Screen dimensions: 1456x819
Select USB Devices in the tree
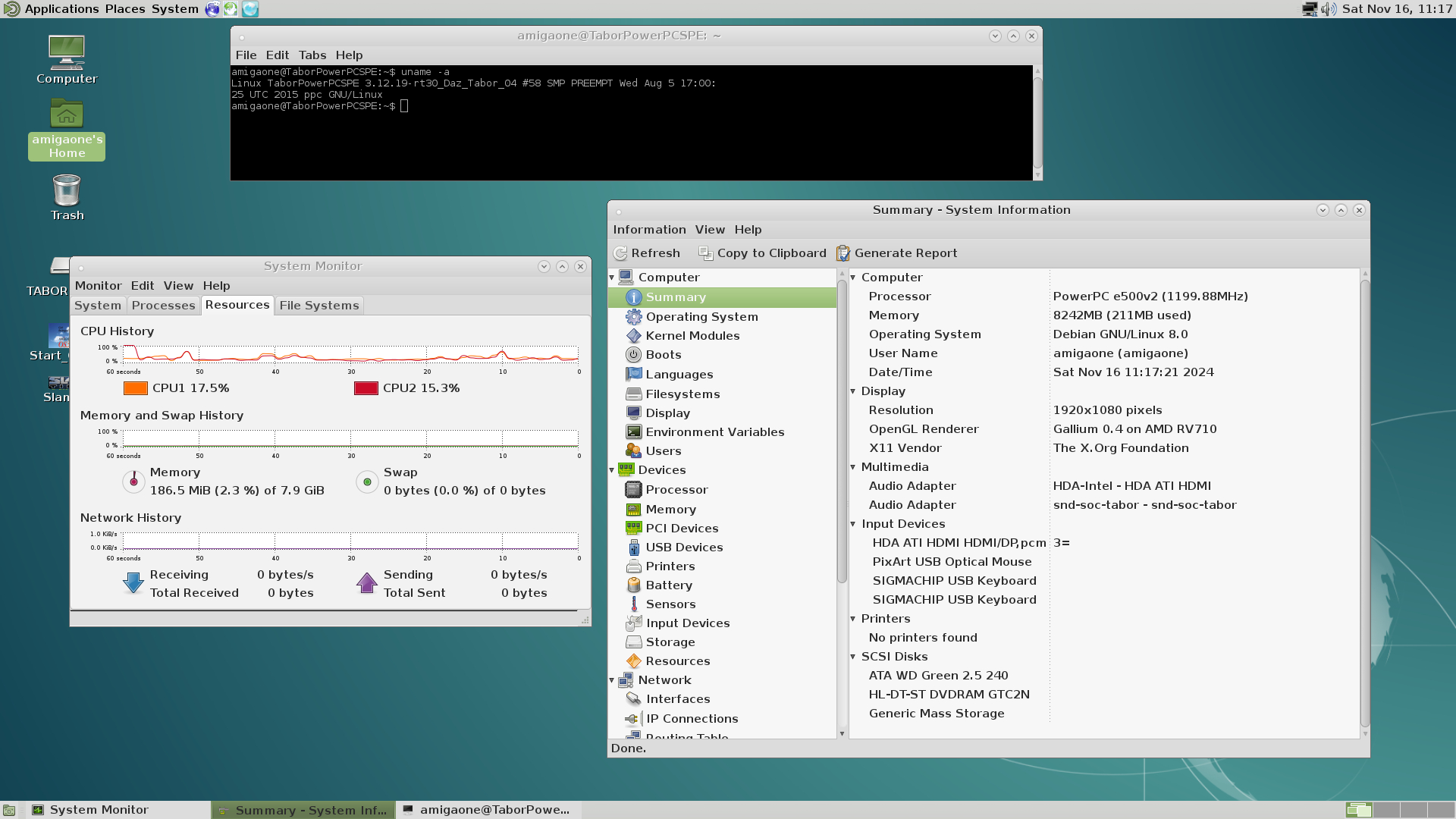683,548
